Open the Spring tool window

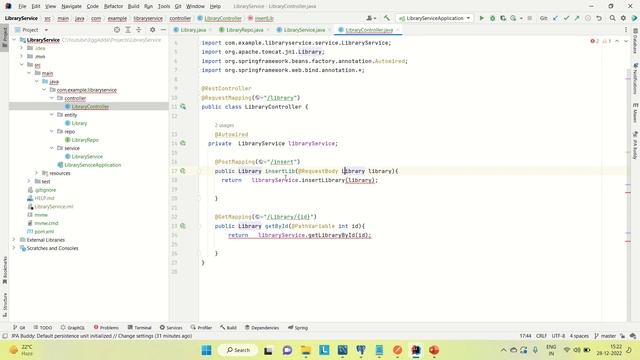[x=298, y=327]
